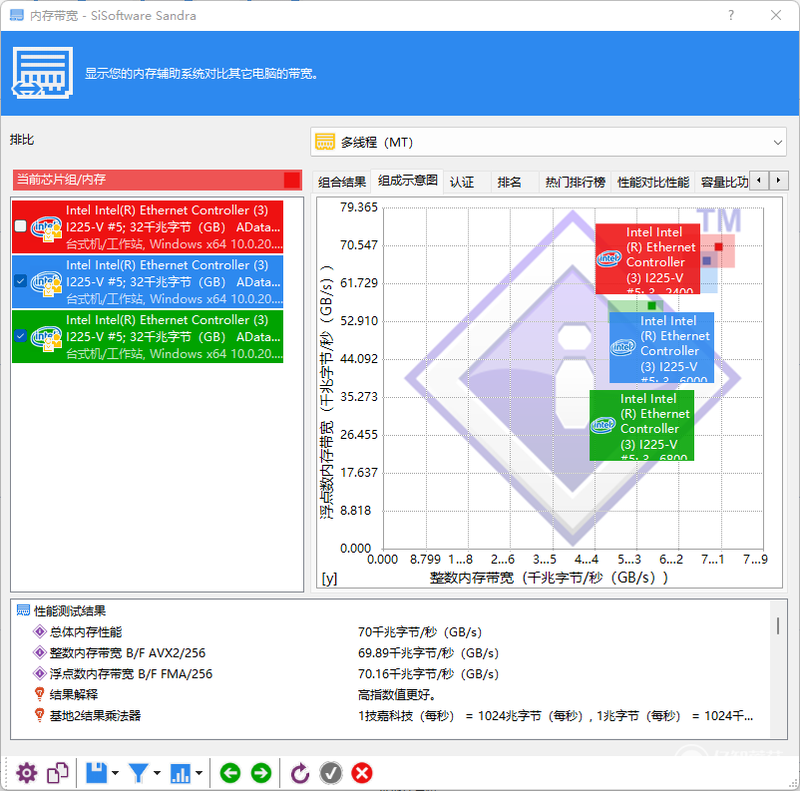Switch to the 排名 tab
Viewport: 800px width, 791px height.
coord(509,182)
